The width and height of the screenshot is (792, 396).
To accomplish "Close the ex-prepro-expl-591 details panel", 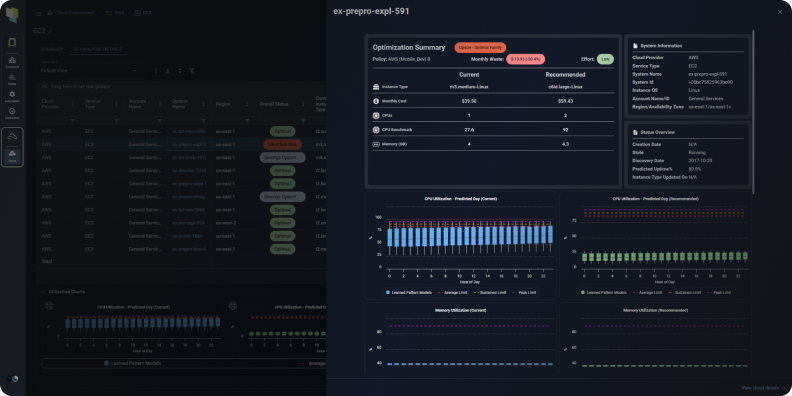I will pos(780,12).
